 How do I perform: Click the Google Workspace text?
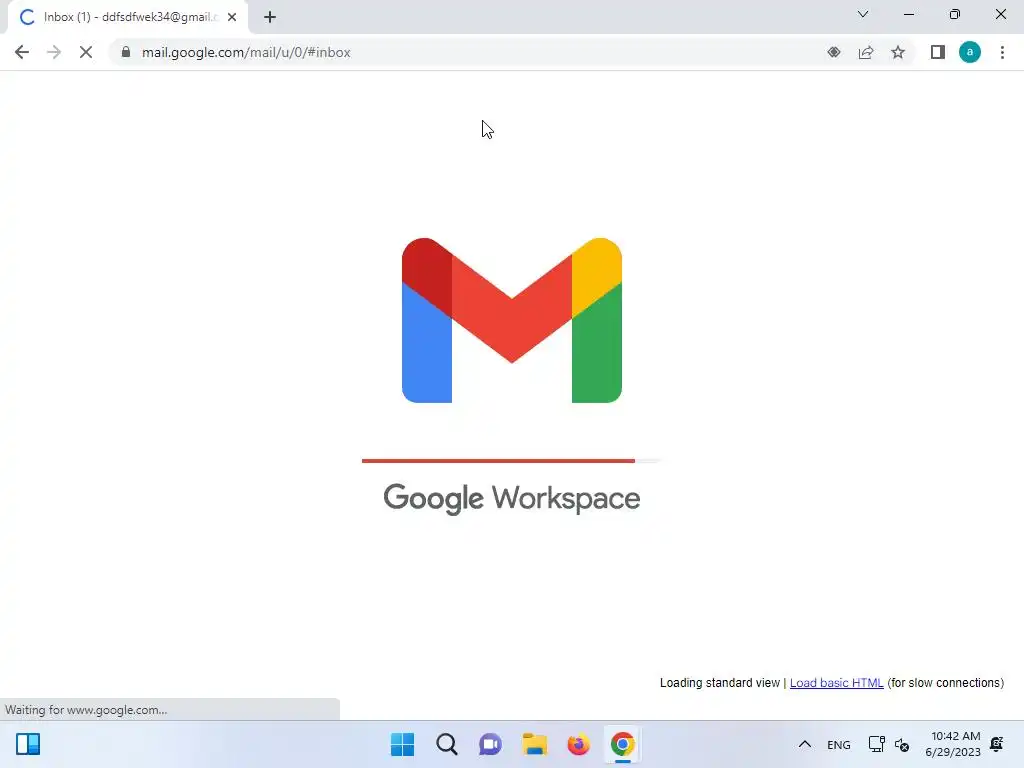[x=511, y=498]
